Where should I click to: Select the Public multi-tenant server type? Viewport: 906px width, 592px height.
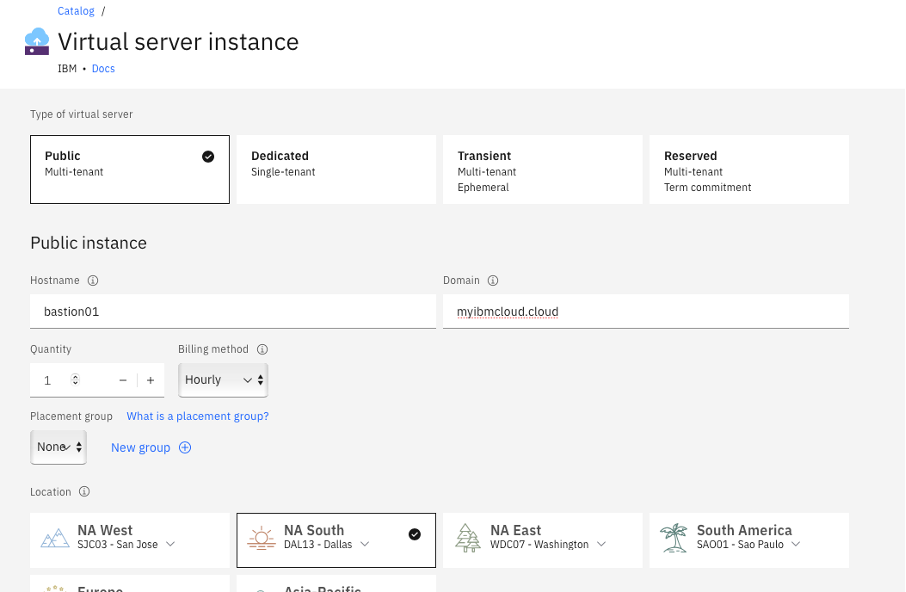tap(130, 169)
